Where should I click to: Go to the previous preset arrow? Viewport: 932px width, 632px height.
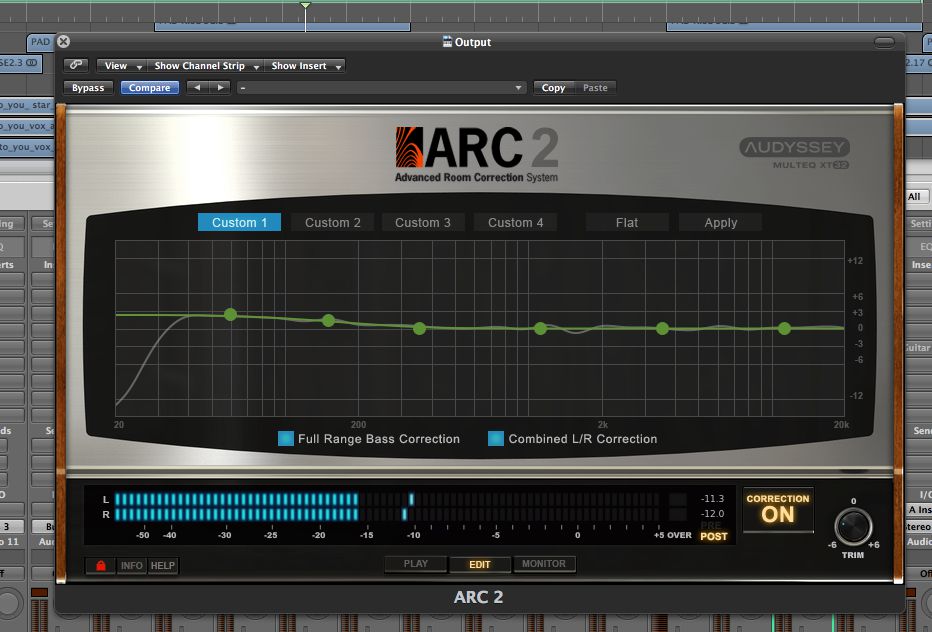[197, 87]
